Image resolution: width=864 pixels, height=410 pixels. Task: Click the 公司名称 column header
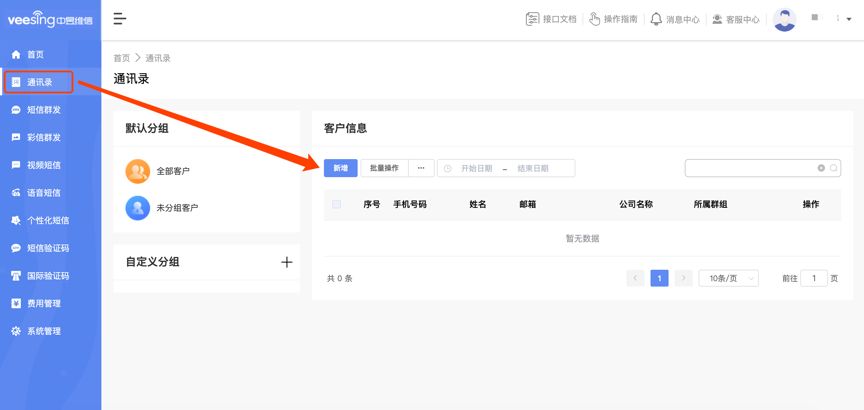636,204
